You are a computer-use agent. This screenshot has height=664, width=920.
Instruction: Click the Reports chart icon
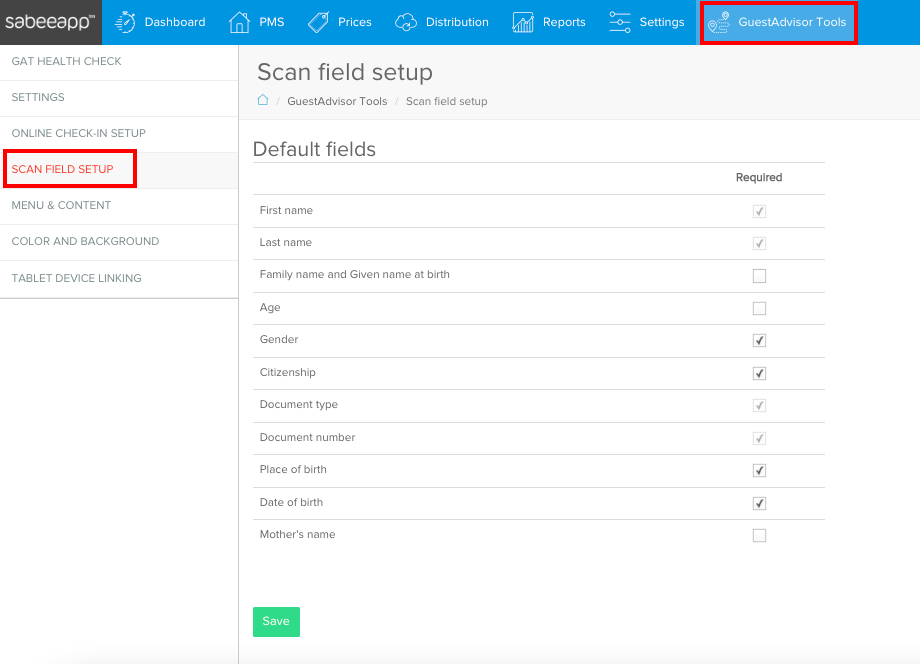pyautogui.click(x=521, y=21)
